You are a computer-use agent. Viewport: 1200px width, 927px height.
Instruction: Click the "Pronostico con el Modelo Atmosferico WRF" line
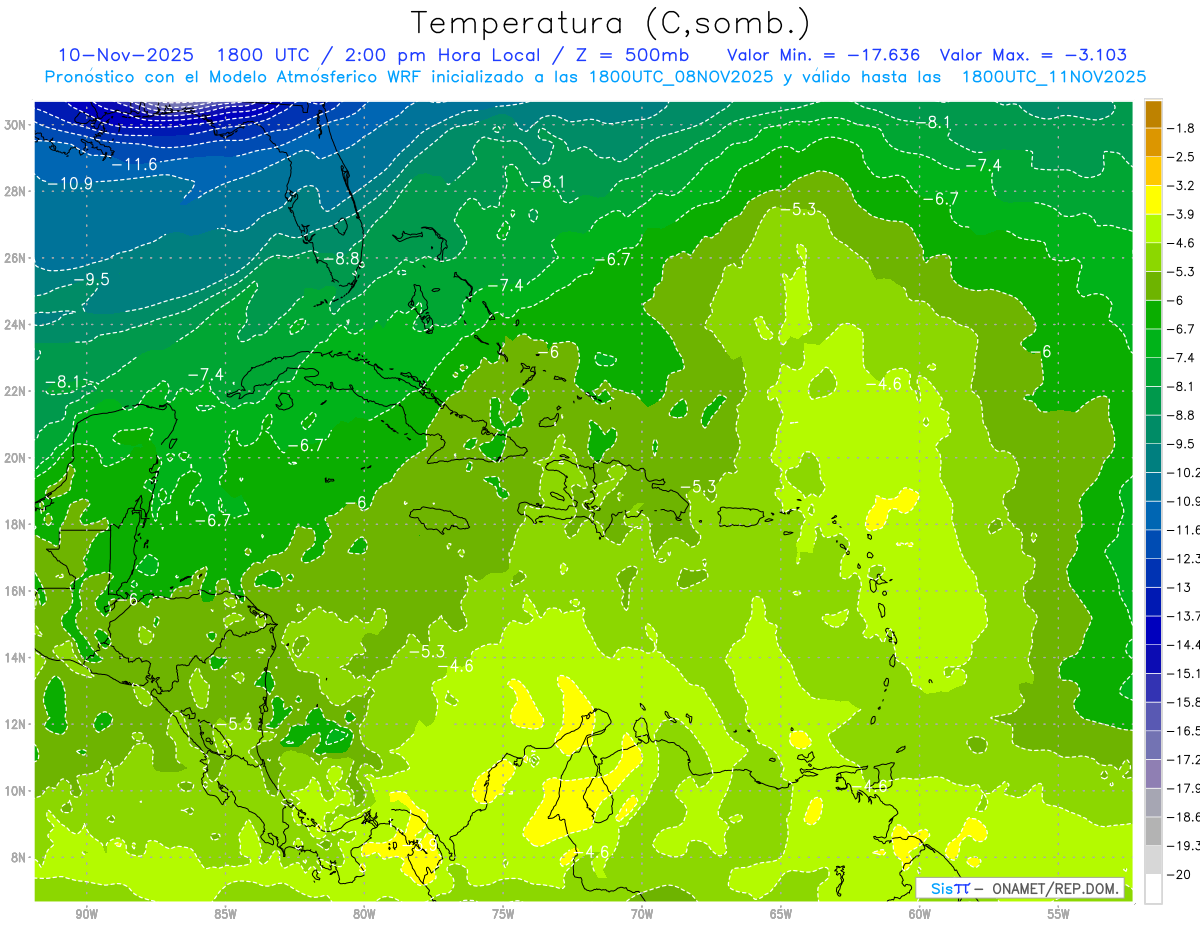point(596,77)
